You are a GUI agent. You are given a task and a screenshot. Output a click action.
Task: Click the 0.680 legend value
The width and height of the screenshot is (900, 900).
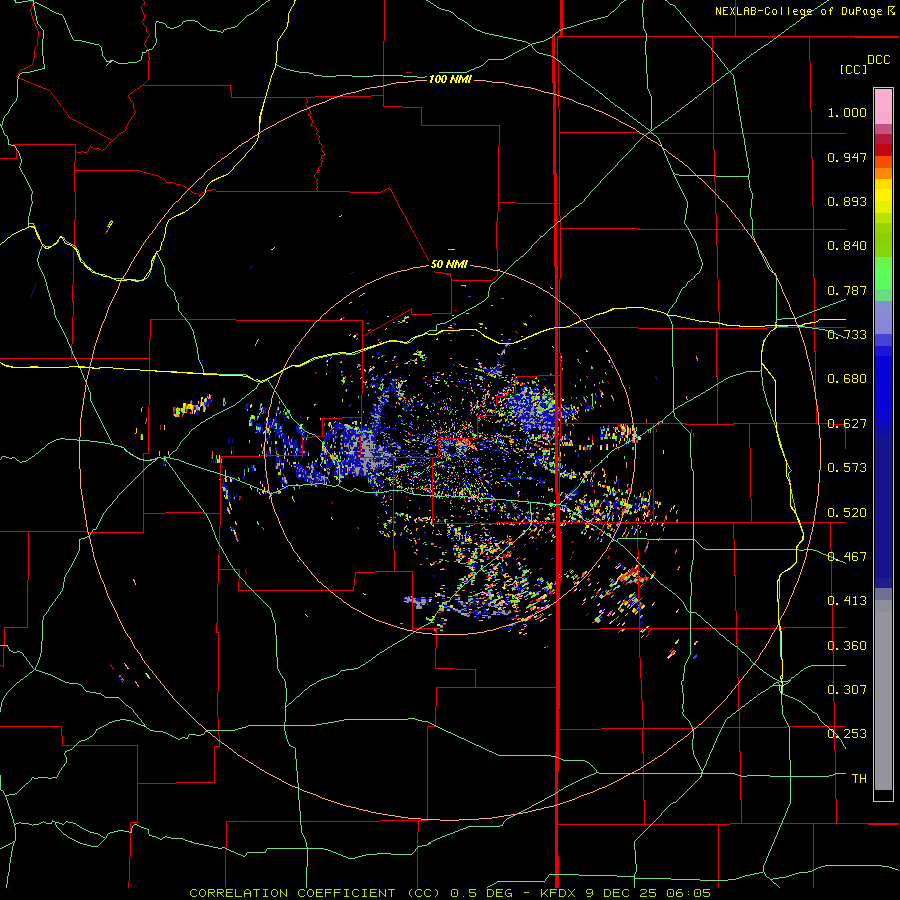[847, 379]
